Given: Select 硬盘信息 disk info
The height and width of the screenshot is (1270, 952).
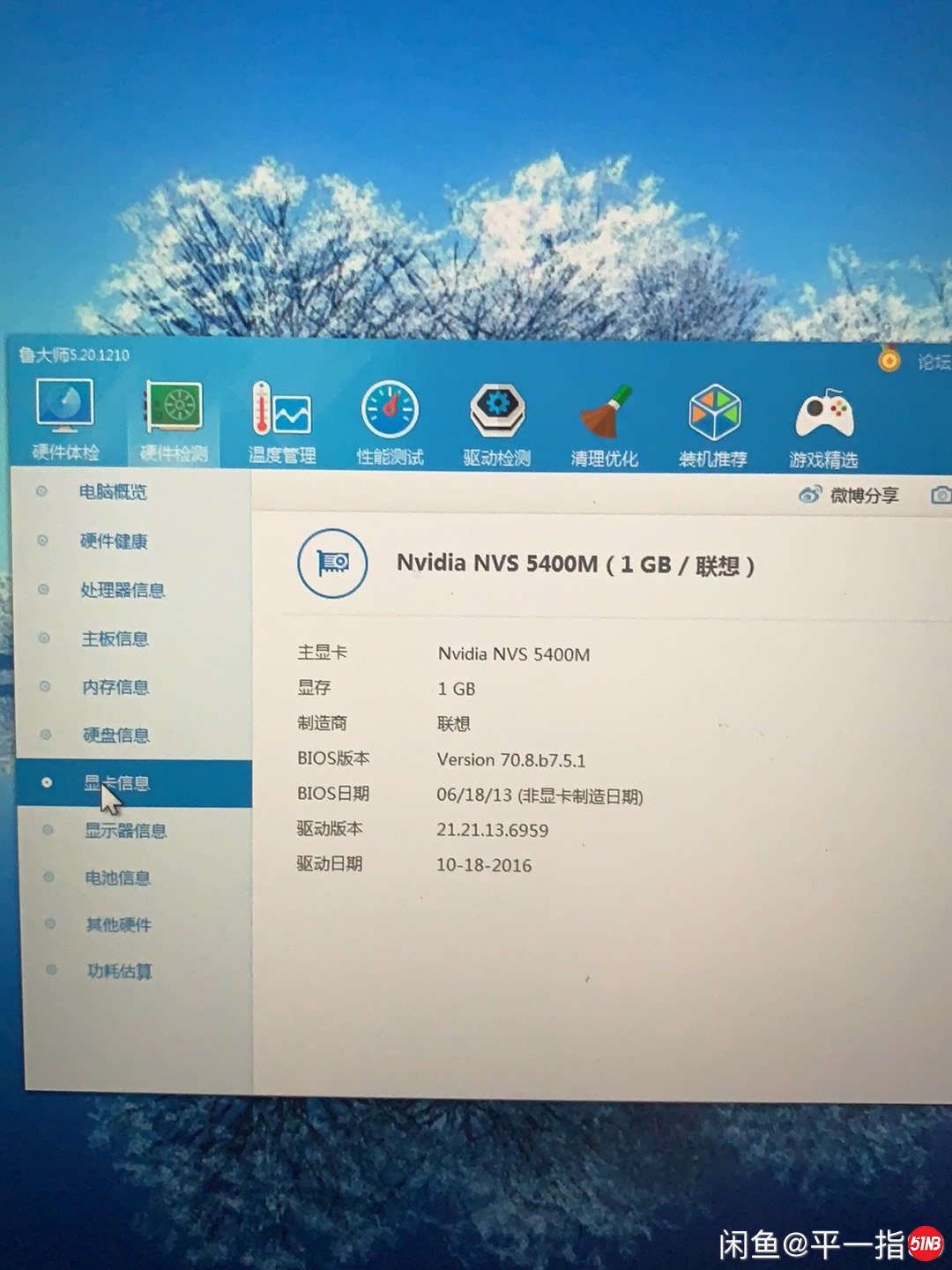Looking at the screenshot, I should [116, 735].
